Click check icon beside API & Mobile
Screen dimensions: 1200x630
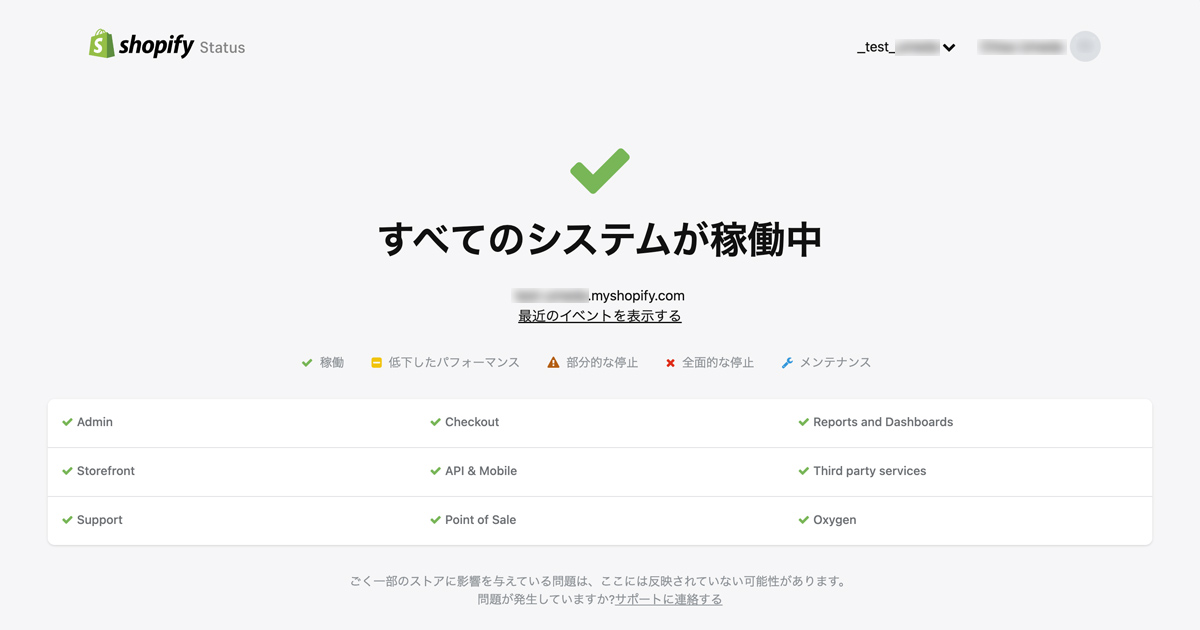[x=435, y=471]
